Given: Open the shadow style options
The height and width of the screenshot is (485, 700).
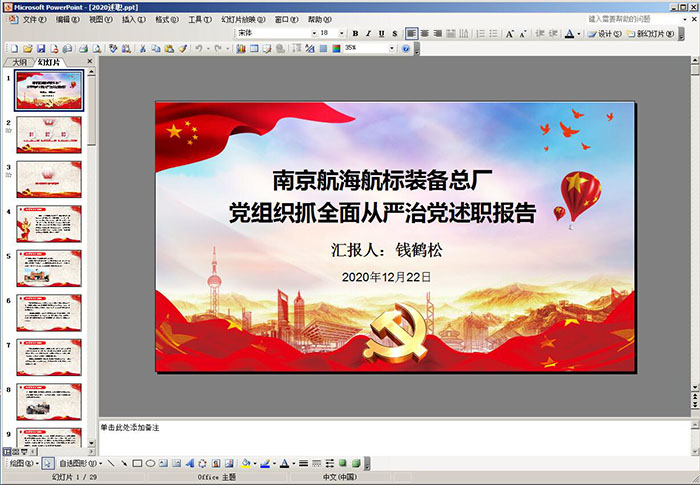Looking at the screenshot, I should coord(343,464).
